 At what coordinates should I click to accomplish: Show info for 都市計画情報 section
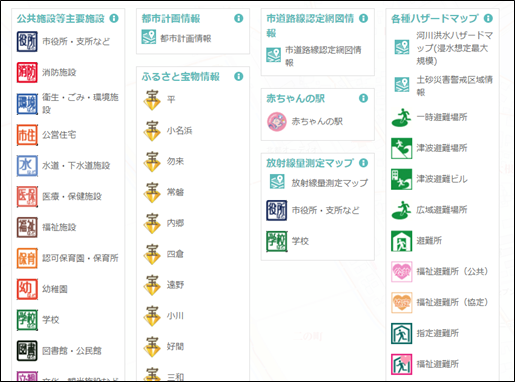[238, 18]
